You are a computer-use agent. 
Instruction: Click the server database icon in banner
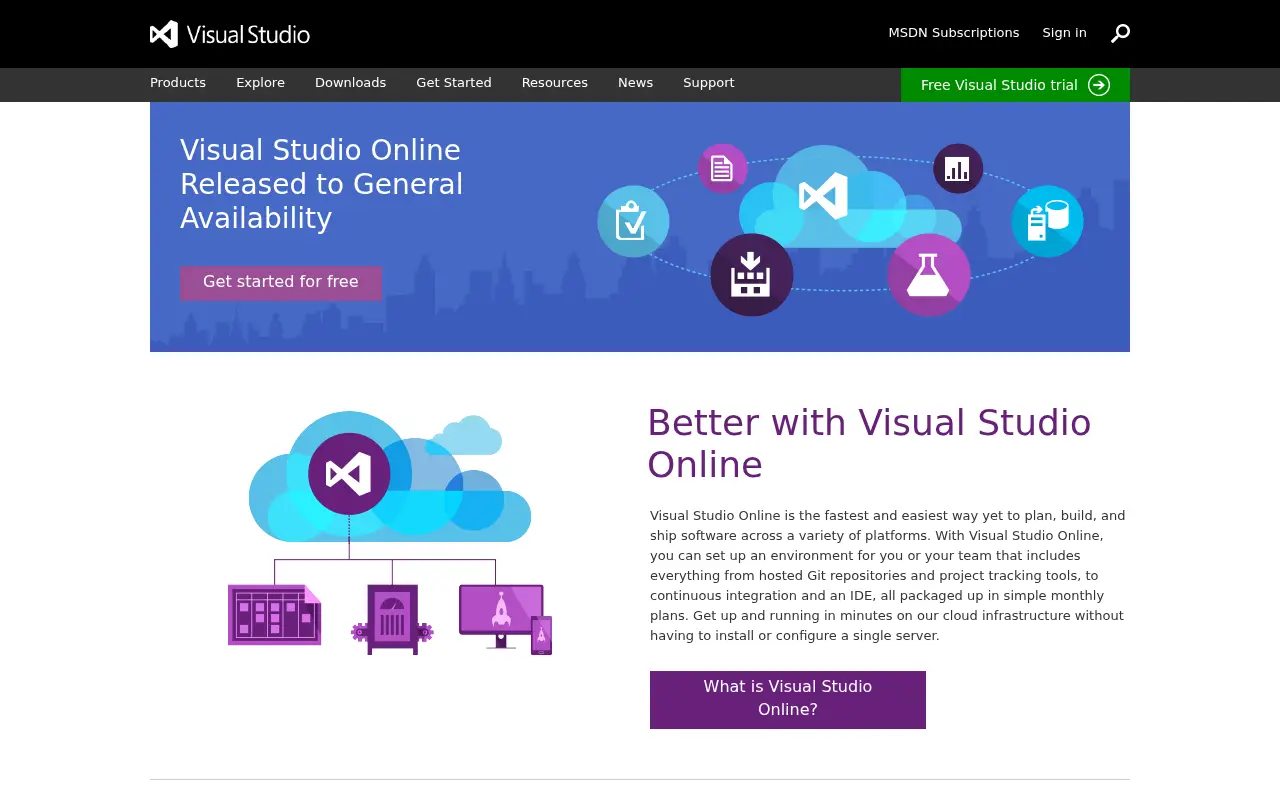(x=1047, y=221)
